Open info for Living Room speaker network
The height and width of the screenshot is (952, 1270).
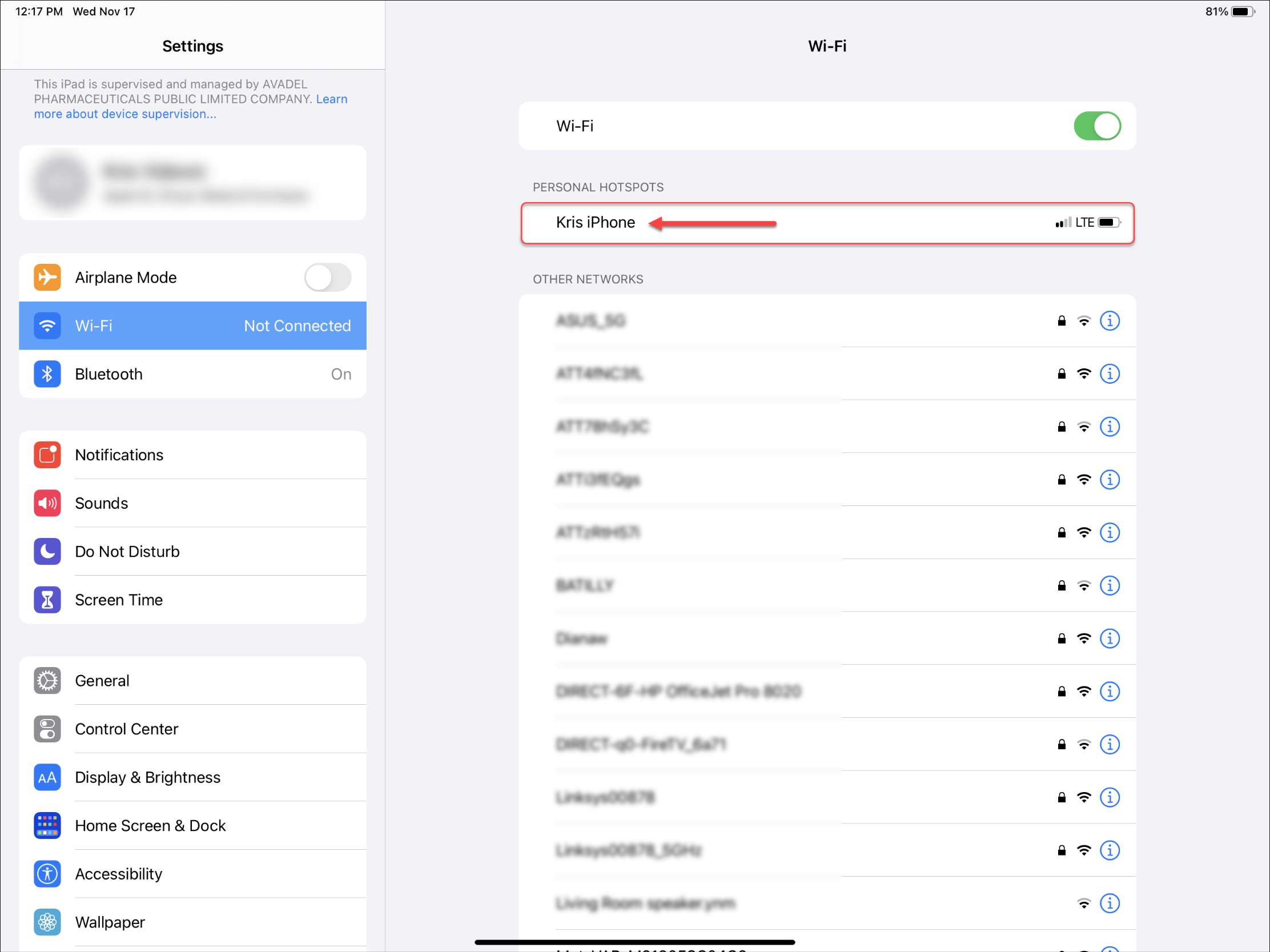pos(1109,903)
